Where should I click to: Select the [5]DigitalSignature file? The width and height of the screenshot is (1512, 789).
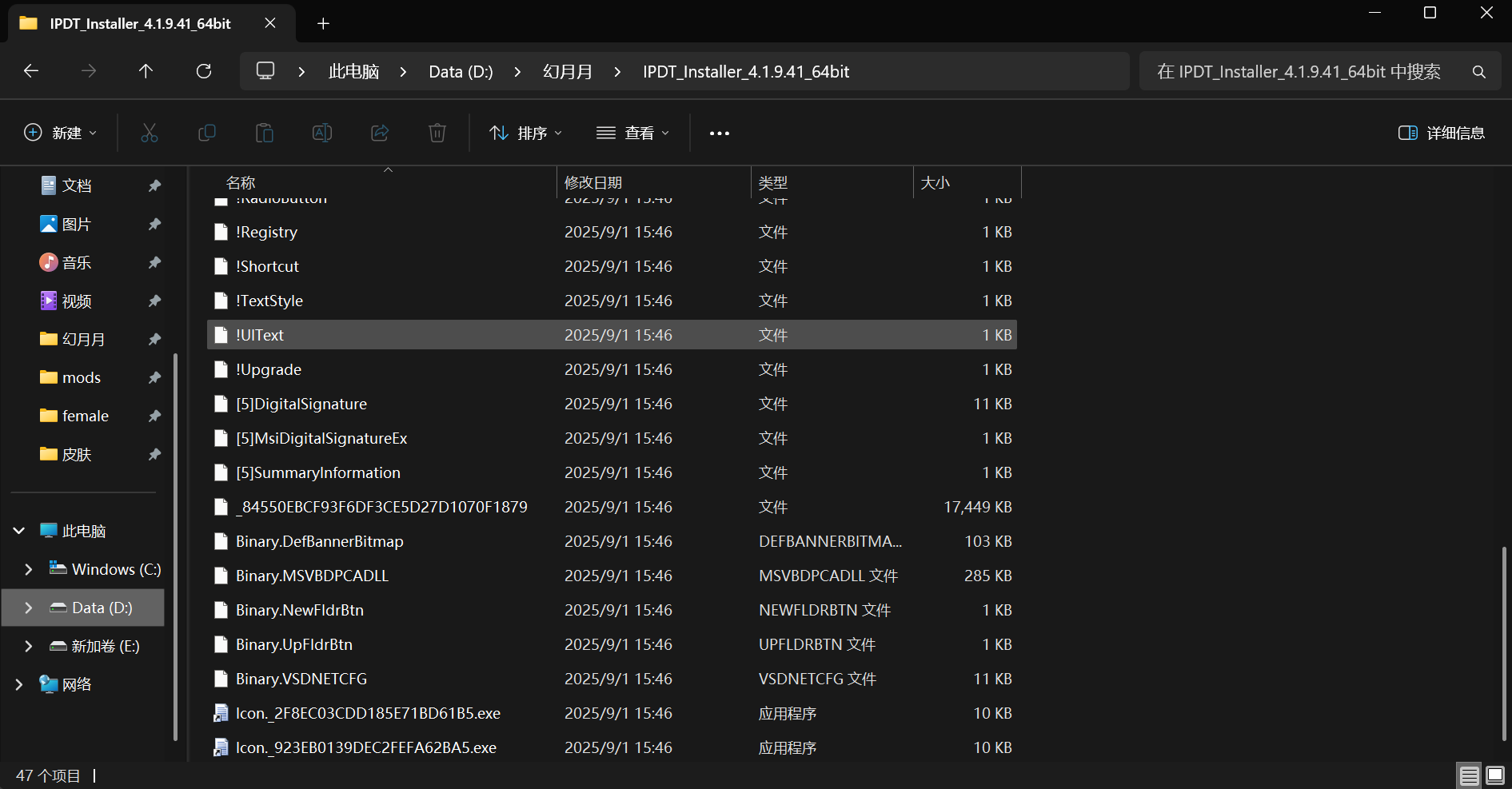[x=612, y=404]
